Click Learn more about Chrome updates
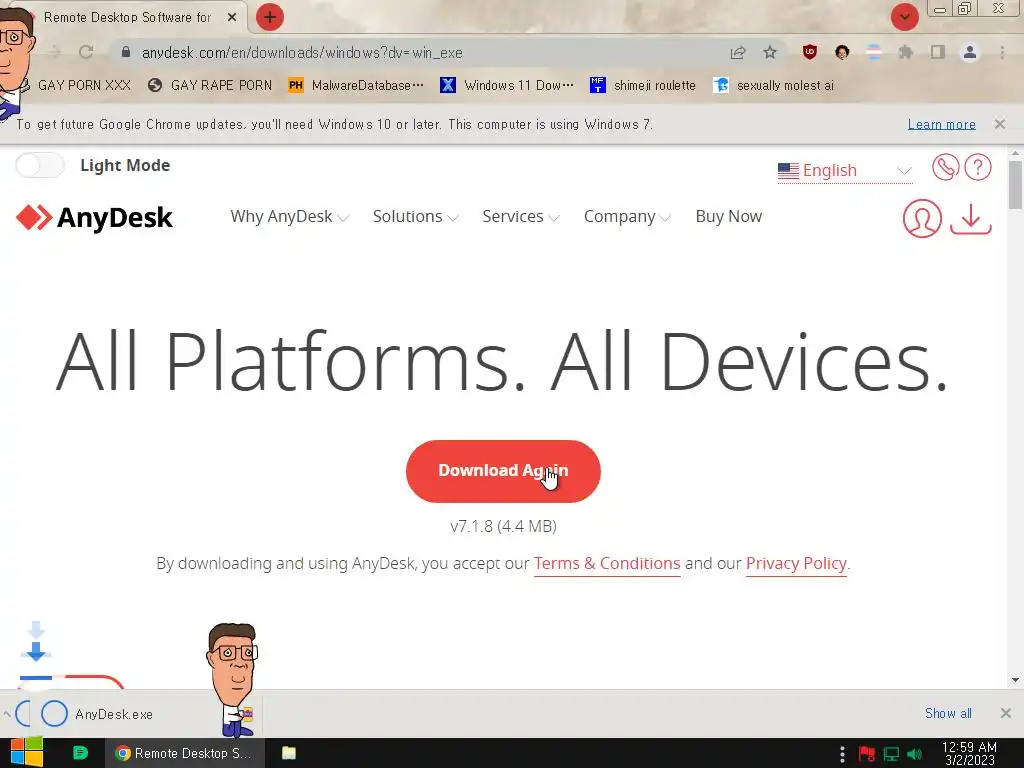The height and width of the screenshot is (768, 1024). click(x=941, y=124)
